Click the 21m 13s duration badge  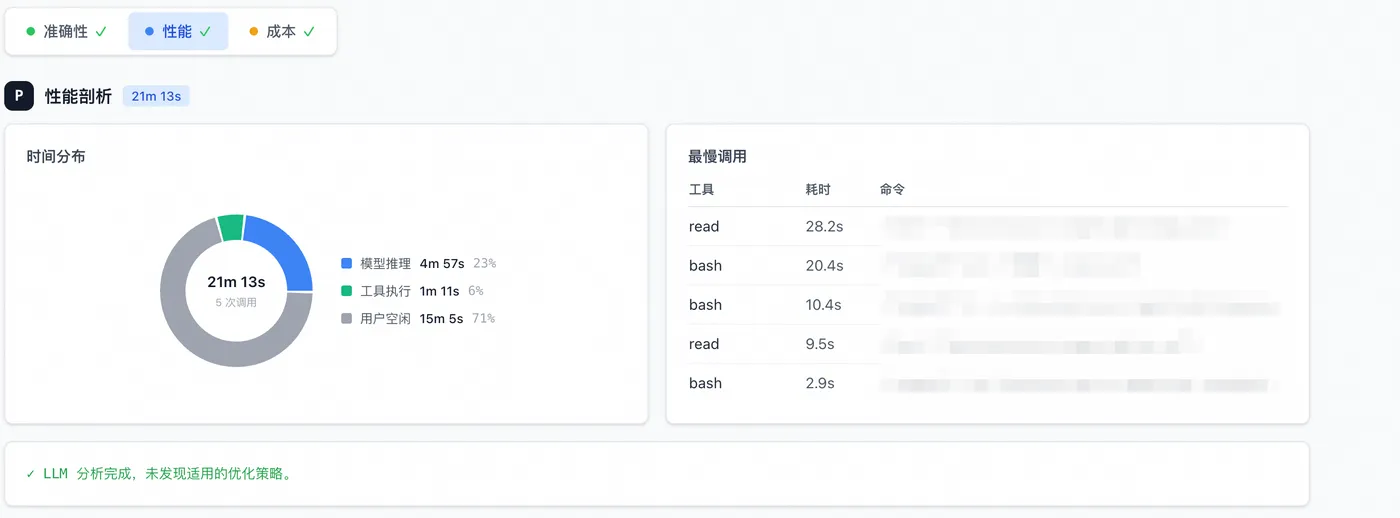[156, 96]
